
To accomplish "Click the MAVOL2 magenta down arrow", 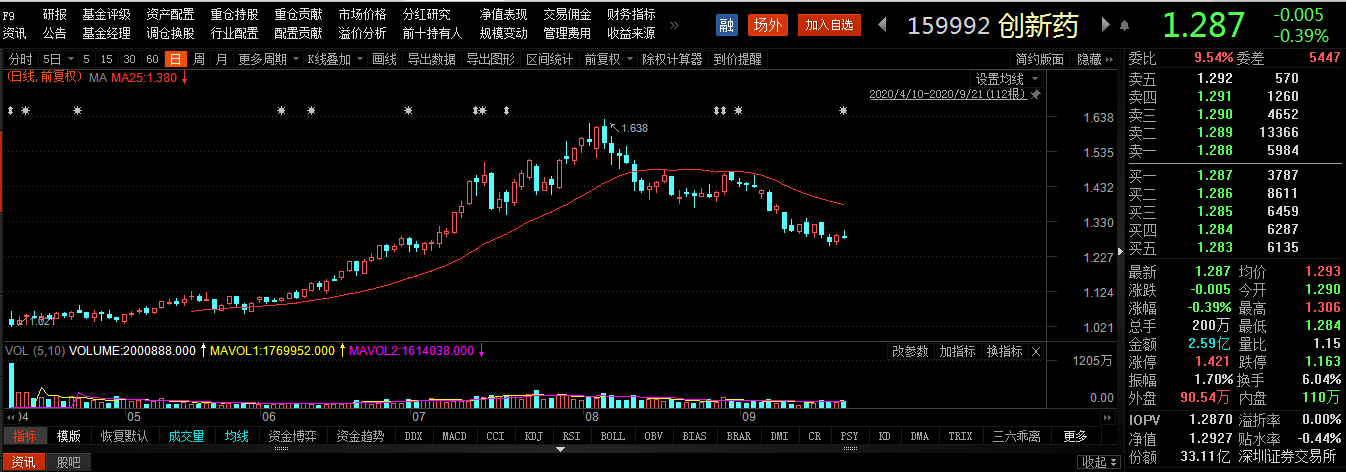I will click(483, 351).
